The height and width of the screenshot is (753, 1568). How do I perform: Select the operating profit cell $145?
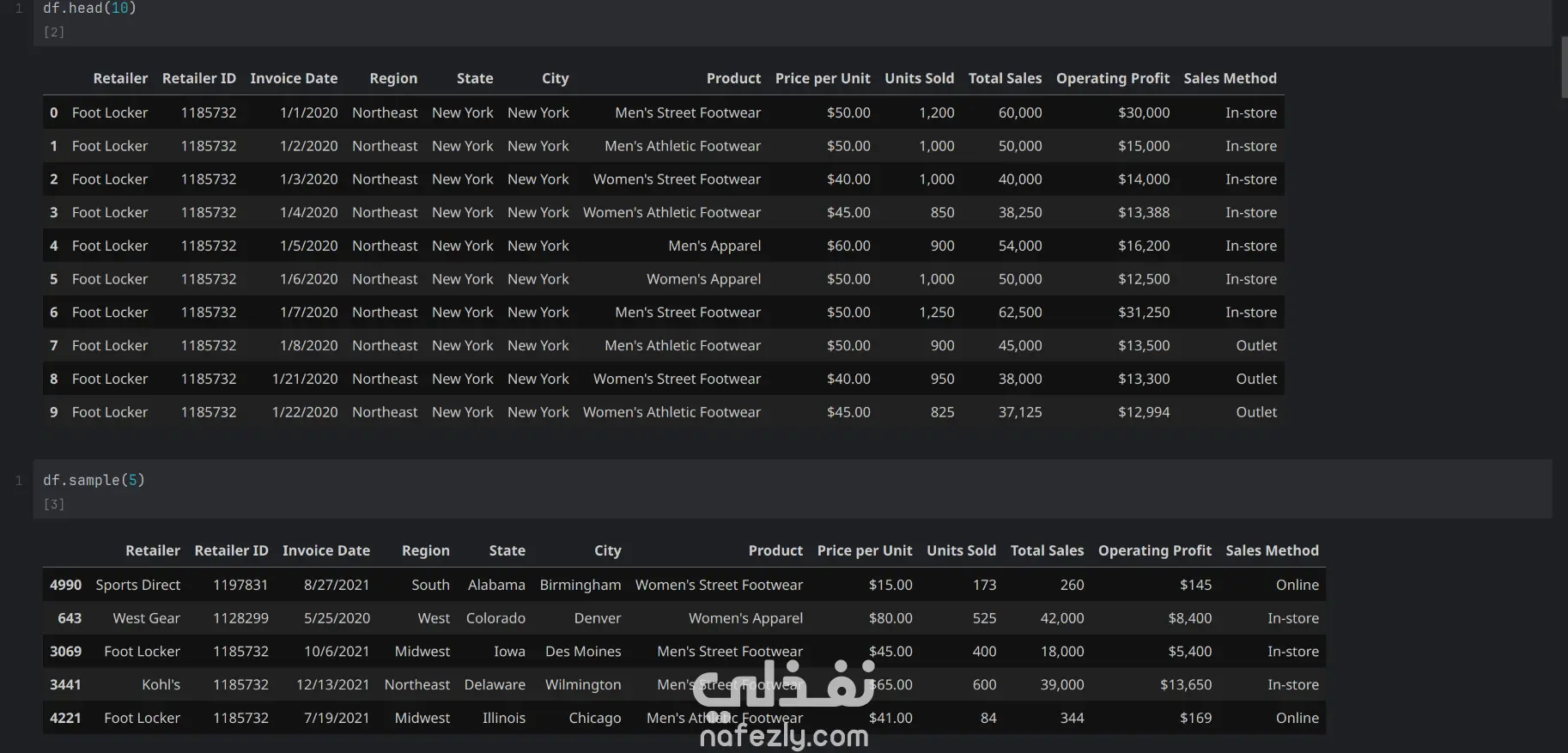(x=1195, y=585)
